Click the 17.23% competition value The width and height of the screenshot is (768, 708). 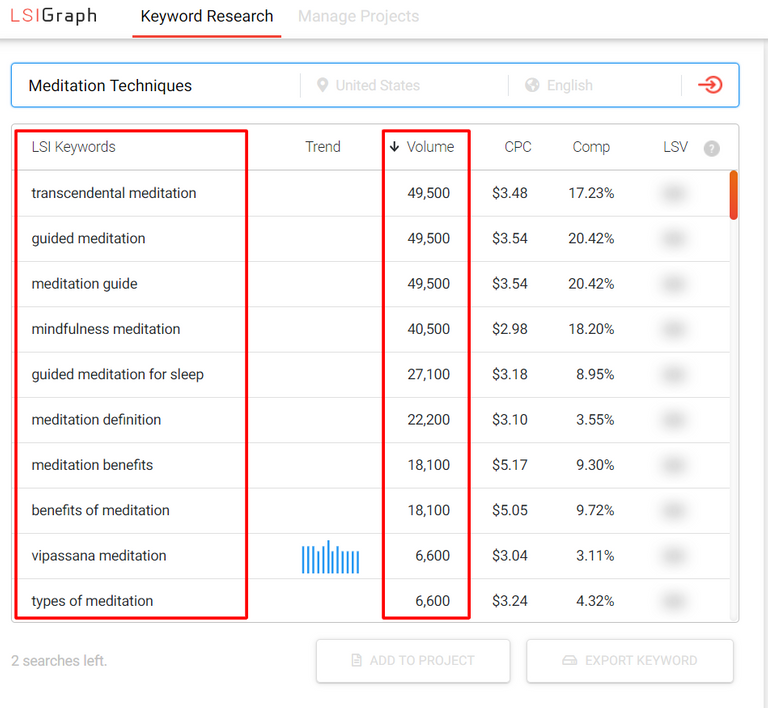pyautogui.click(x=591, y=193)
